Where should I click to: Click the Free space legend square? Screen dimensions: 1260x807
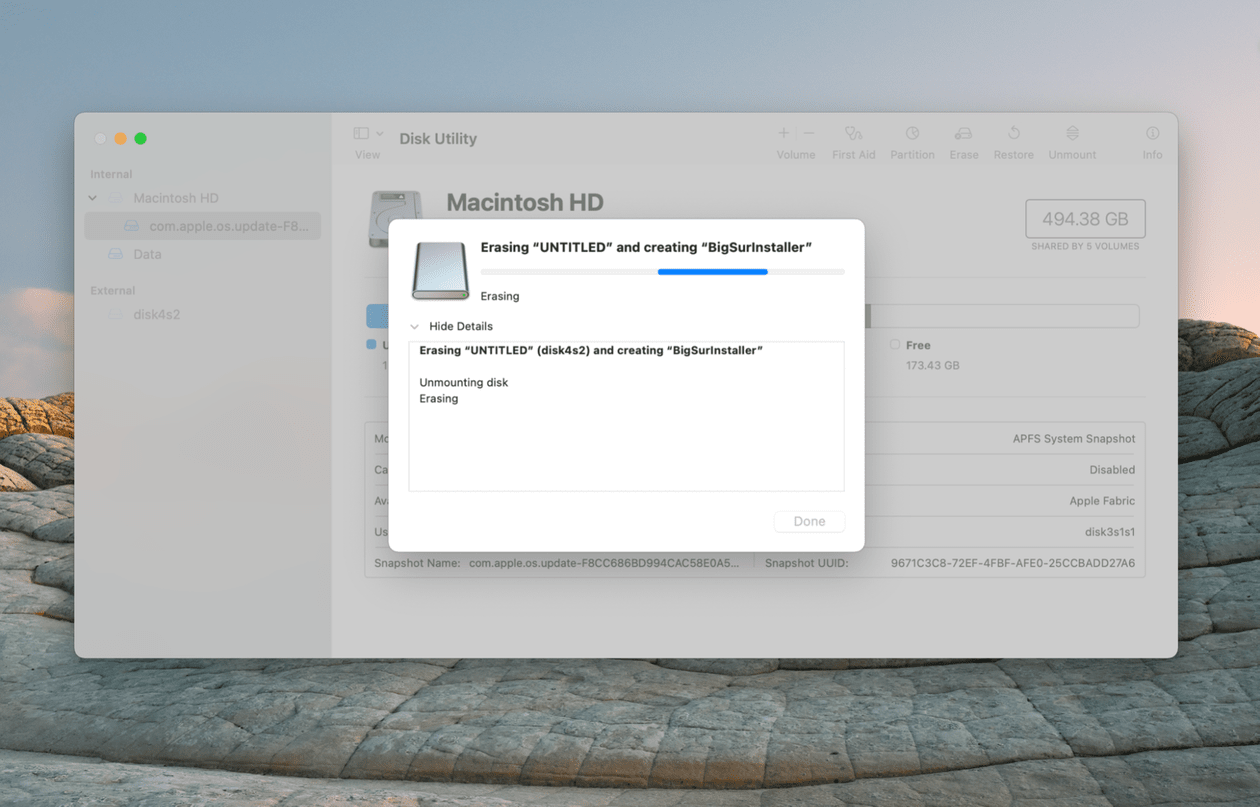[x=895, y=345]
